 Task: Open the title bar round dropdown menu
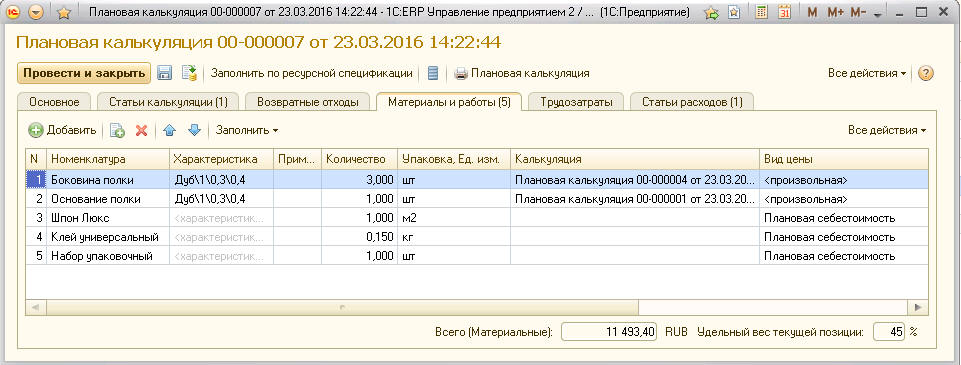(36, 12)
